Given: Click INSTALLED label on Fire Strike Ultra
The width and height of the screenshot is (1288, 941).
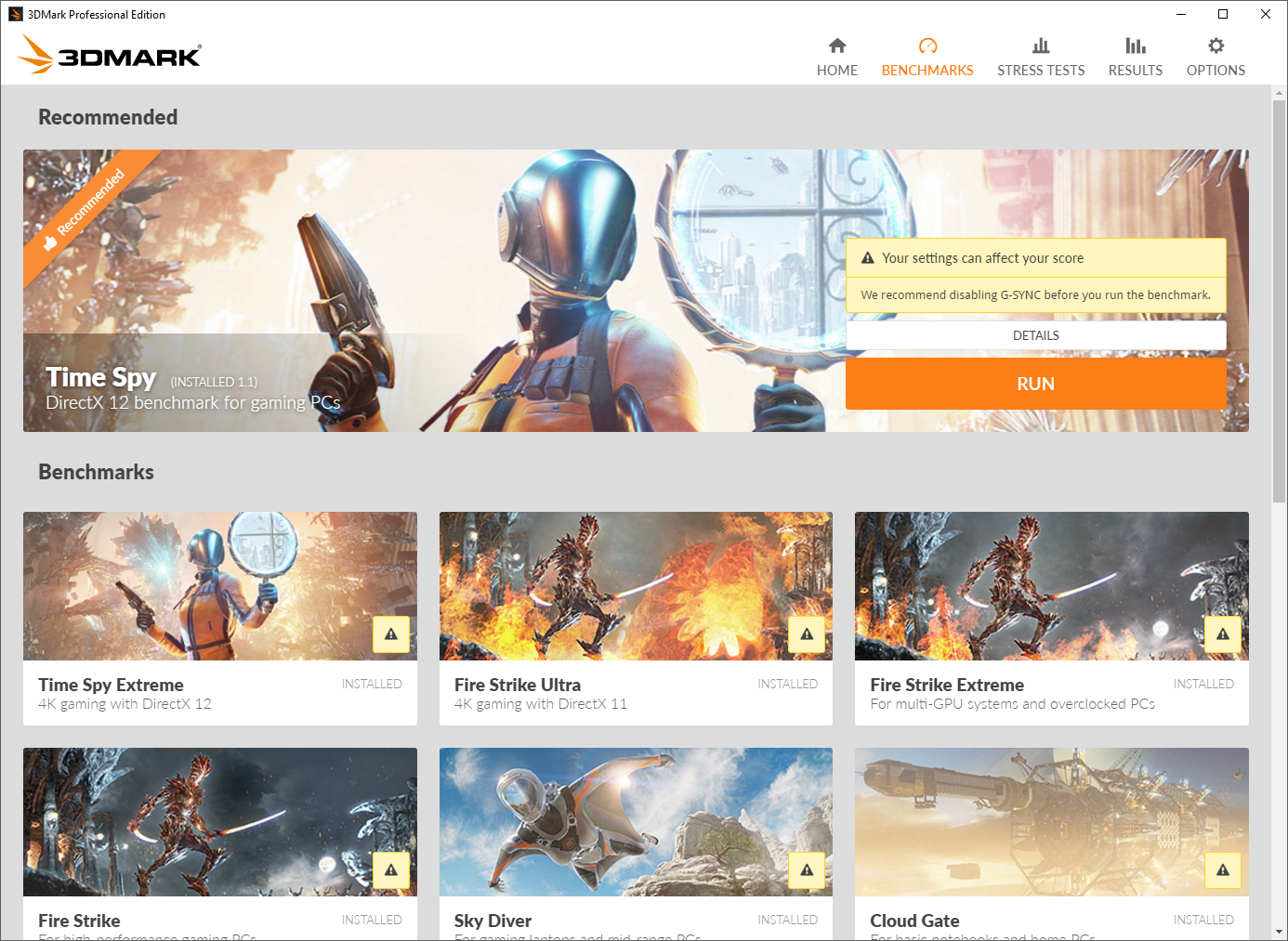Looking at the screenshot, I should (787, 684).
